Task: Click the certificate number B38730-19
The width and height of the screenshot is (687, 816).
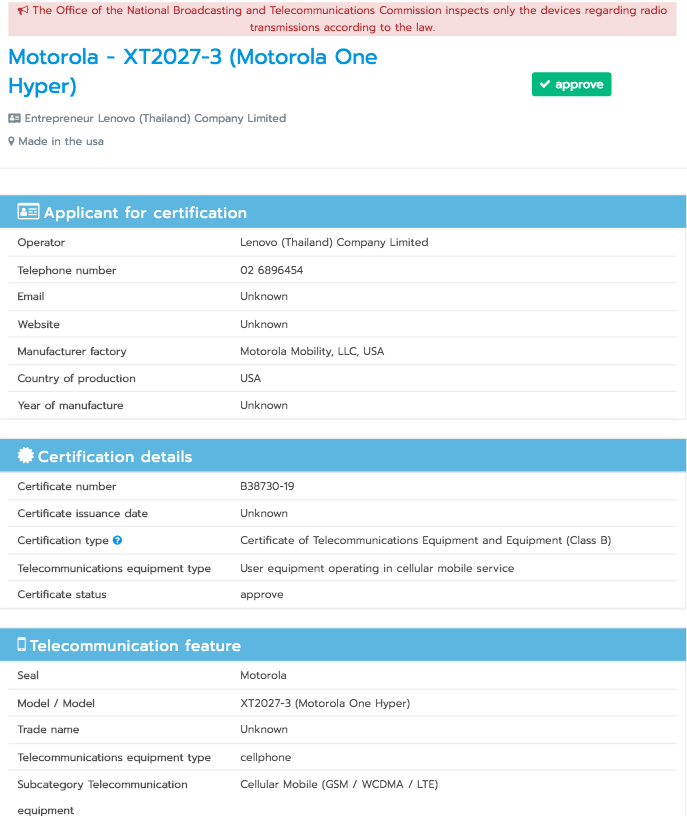Action: click(x=267, y=486)
